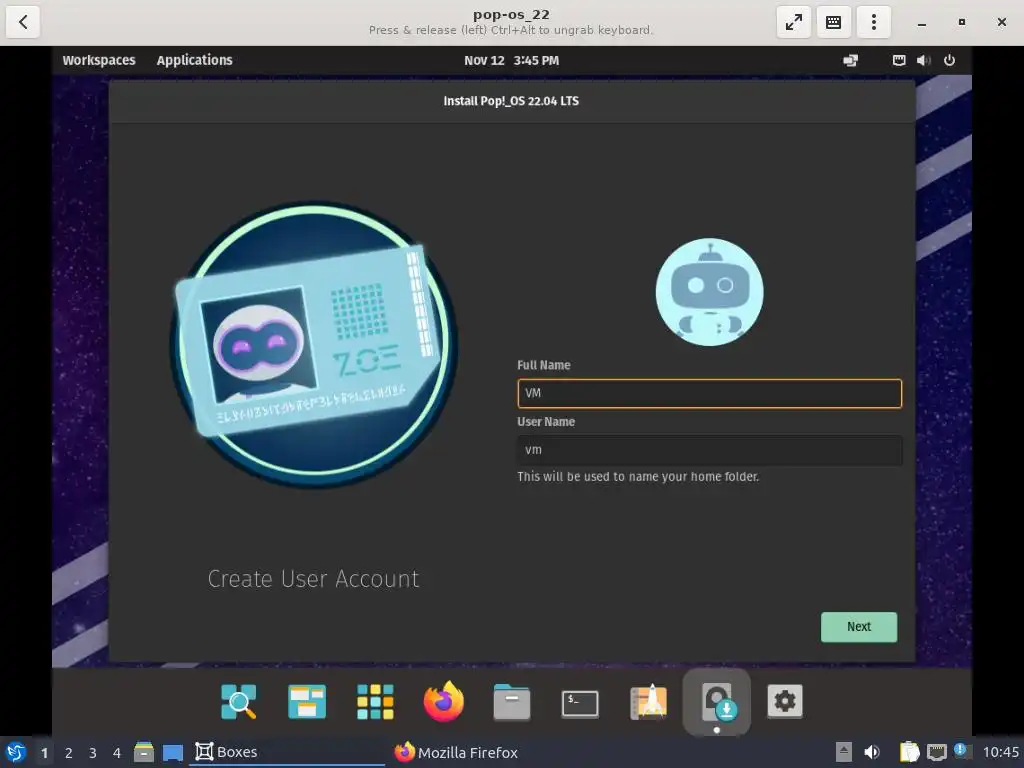Click the Install Pop!_OS 22.04 LTS title

[x=511, y=101]
